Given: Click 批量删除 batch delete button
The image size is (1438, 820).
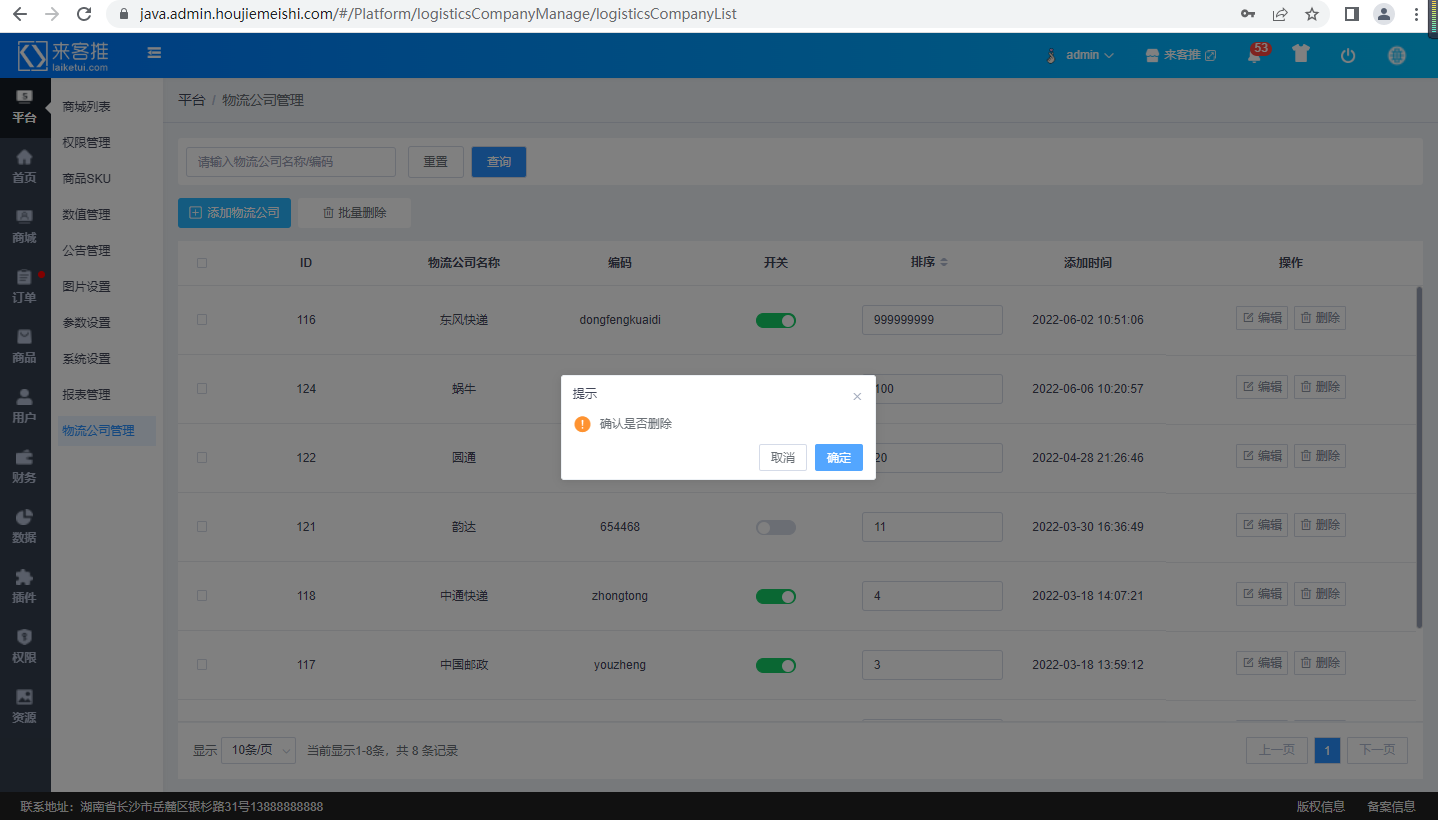Looking at the screenshot, I should 354,213.
